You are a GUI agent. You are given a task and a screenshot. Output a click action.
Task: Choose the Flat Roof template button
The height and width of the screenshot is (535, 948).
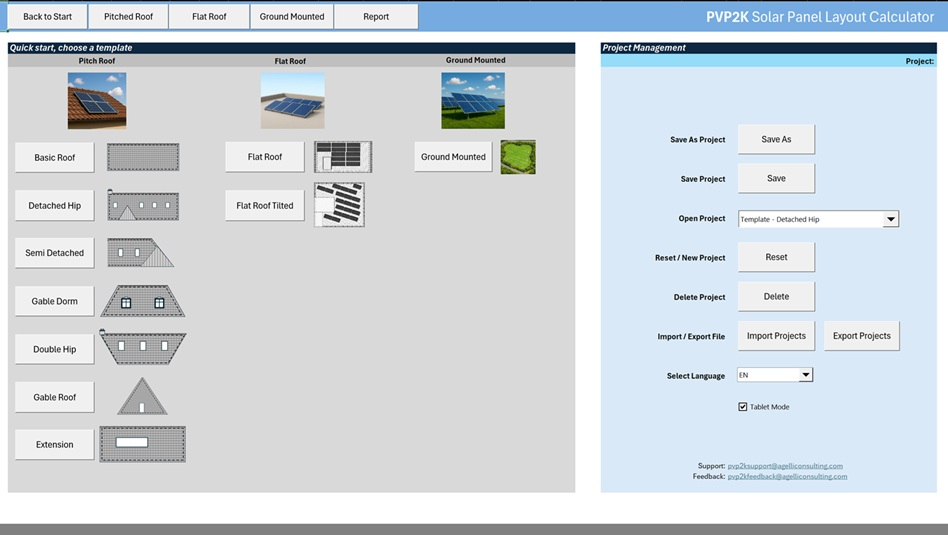pyautogui.click(x=265, y=157)
